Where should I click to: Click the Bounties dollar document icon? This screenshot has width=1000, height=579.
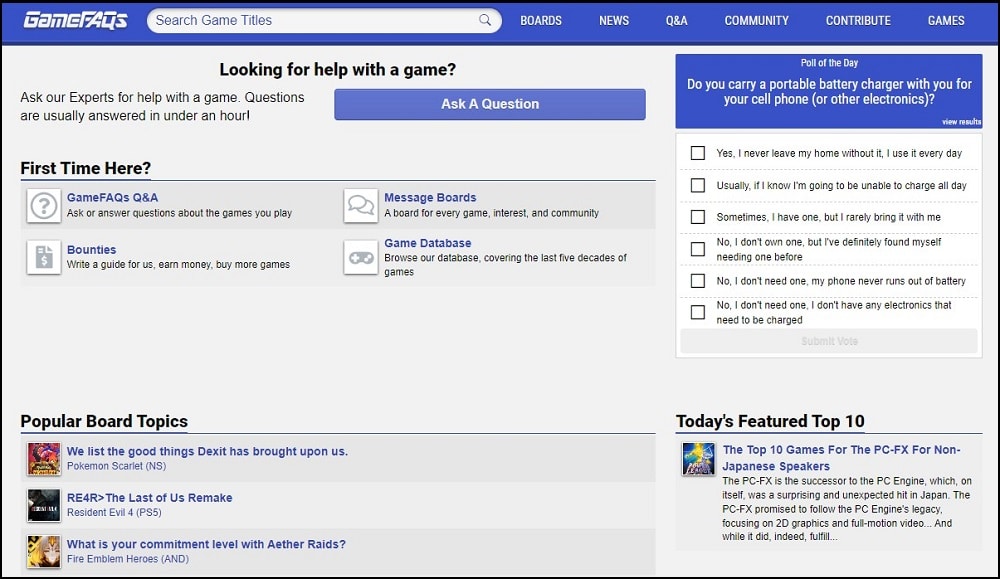44,257
